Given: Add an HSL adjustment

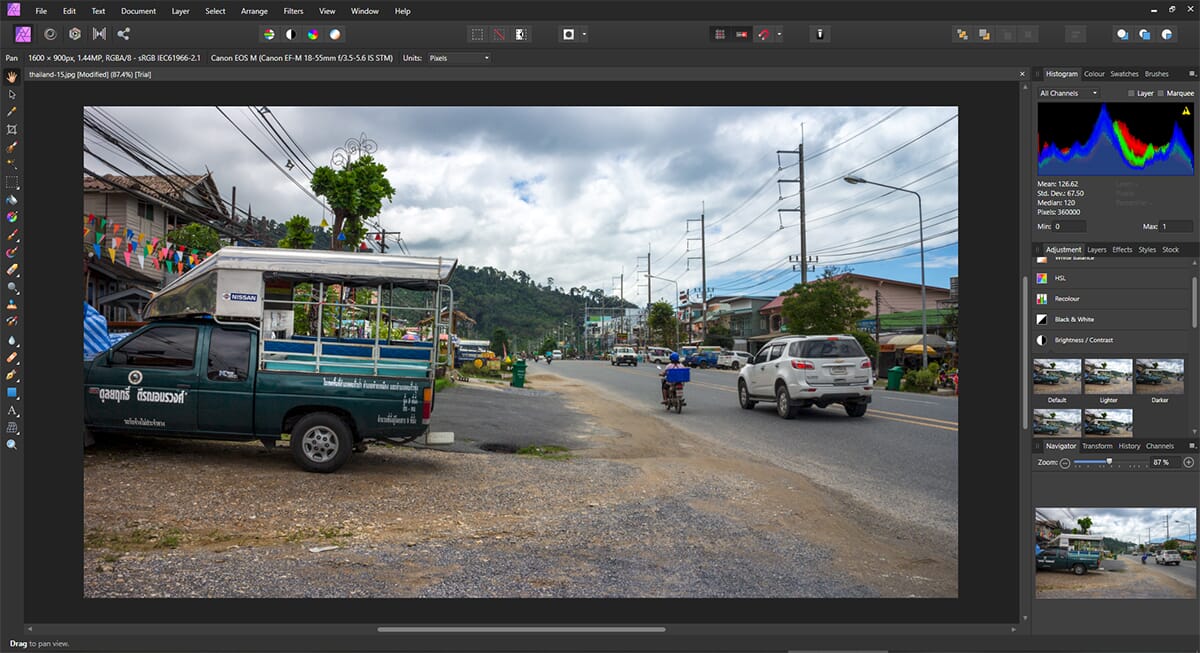Looking at the screenshot, I should [1109, 278].
